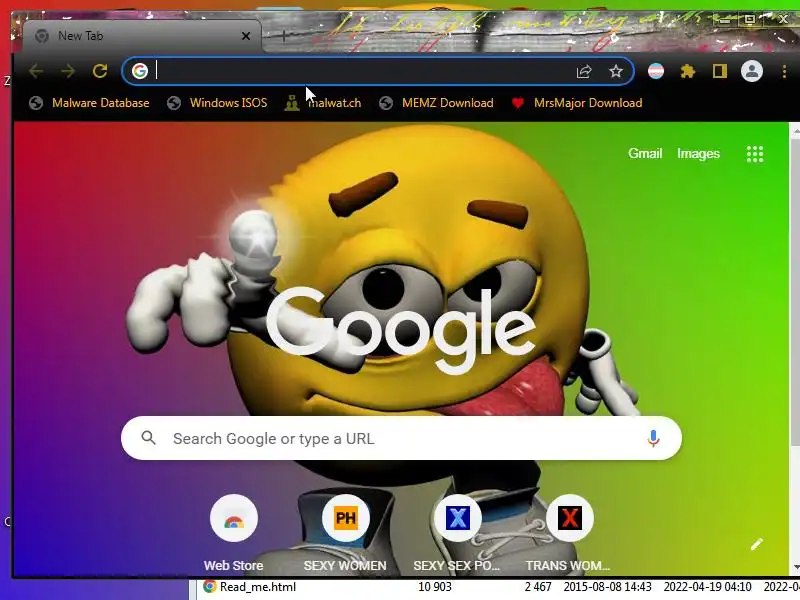This screenshot has width=800, height=600.
Task: Click the 2015-08-08 14:43 date cell
Action: 608,587
